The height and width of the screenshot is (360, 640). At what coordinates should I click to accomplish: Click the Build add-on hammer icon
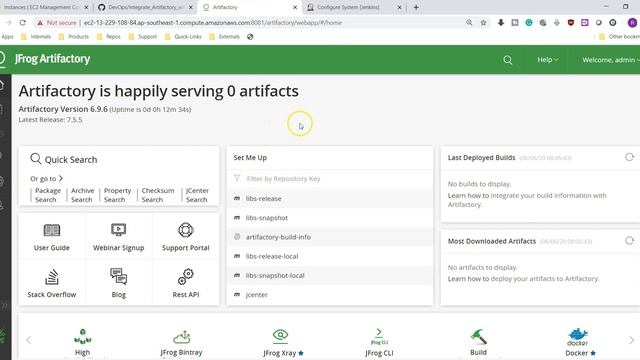478,337
